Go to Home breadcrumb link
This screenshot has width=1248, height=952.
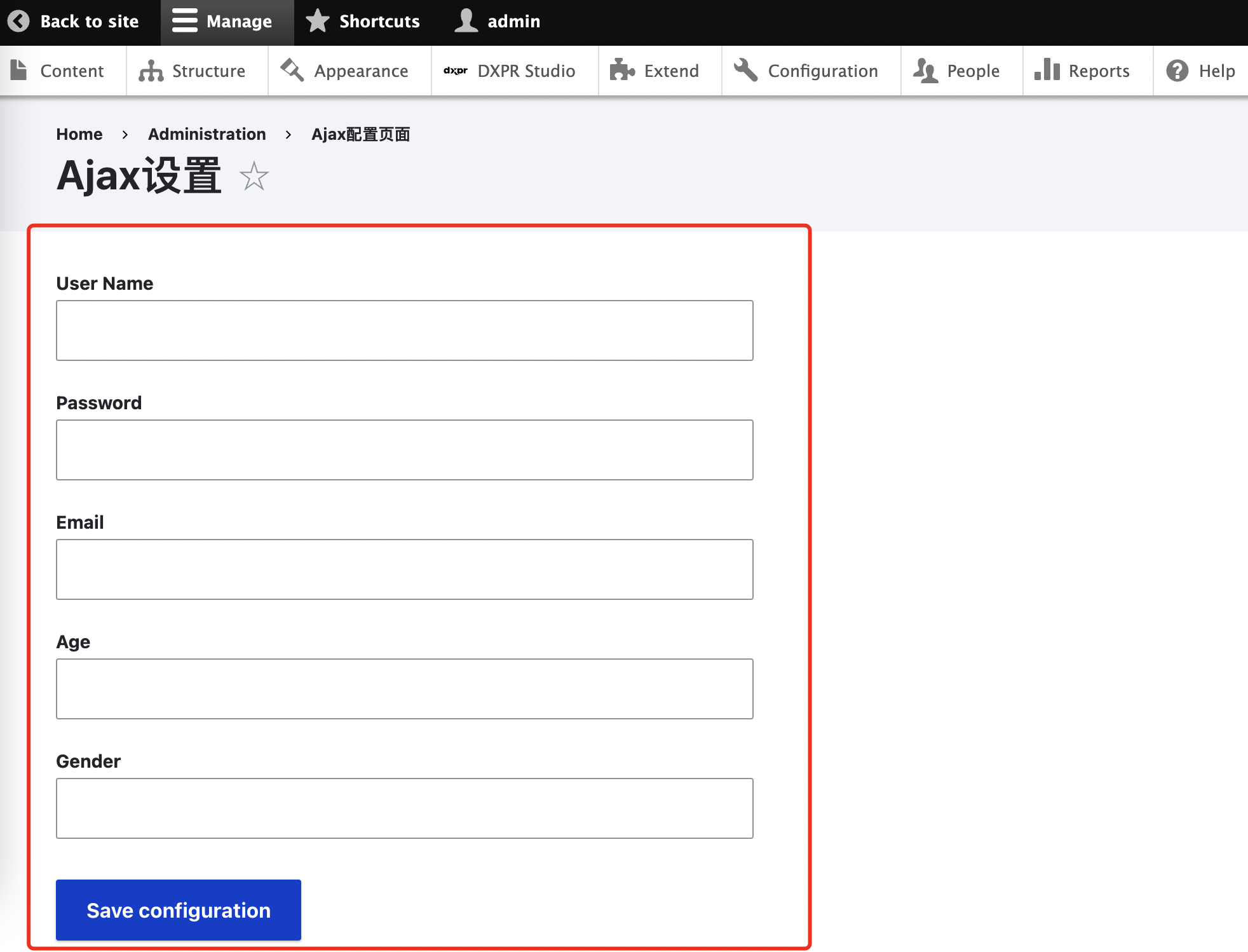click(79, 134)
